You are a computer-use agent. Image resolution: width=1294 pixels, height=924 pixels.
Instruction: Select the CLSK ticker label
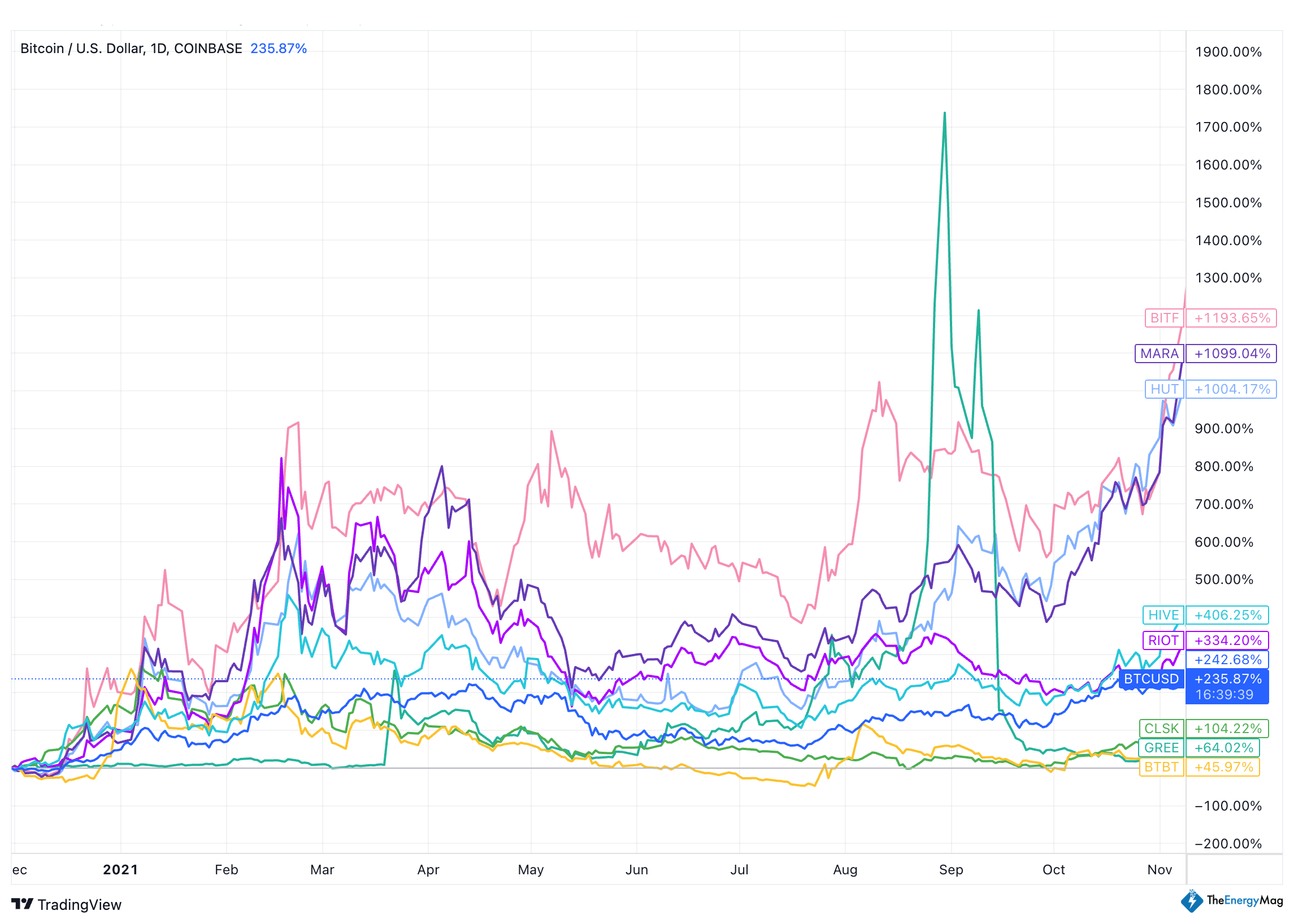[1161, 729]
